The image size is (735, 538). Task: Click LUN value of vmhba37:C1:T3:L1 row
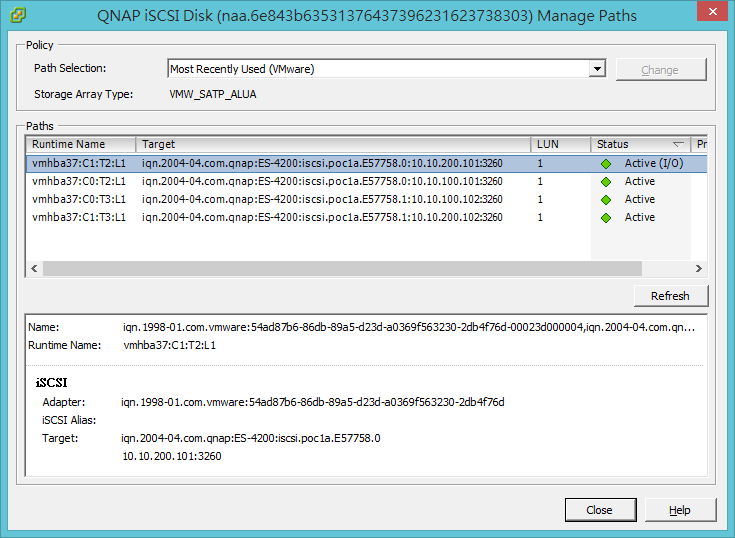pos(540,217)
